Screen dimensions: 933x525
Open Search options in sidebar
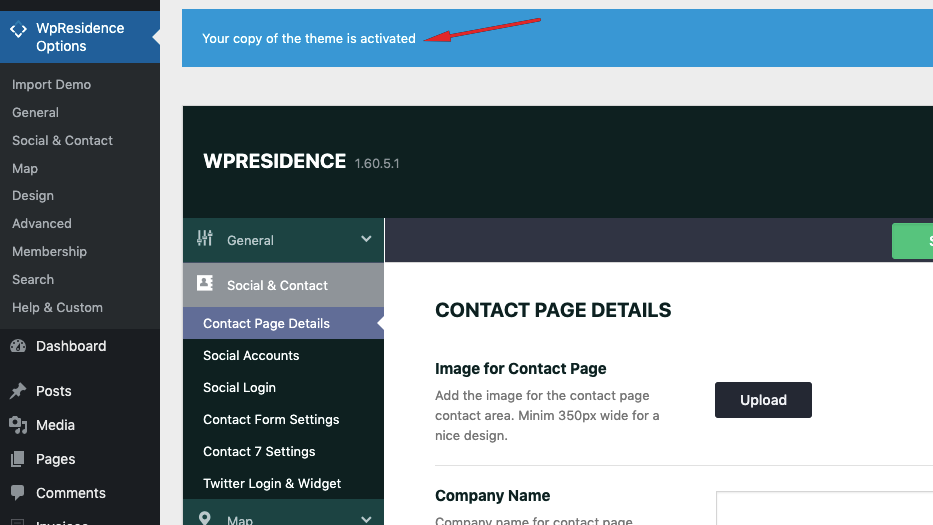(x=33, y=279)
